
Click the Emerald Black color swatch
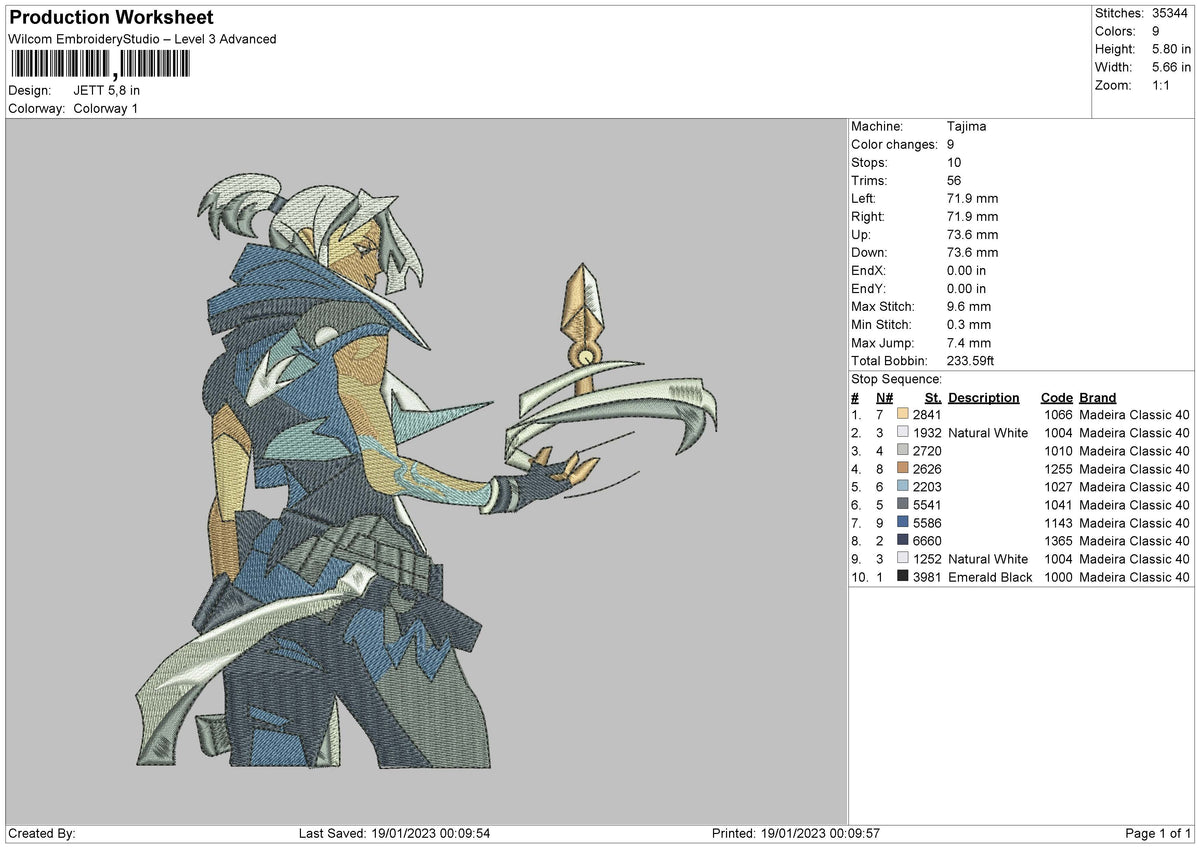tap(903, 577)
